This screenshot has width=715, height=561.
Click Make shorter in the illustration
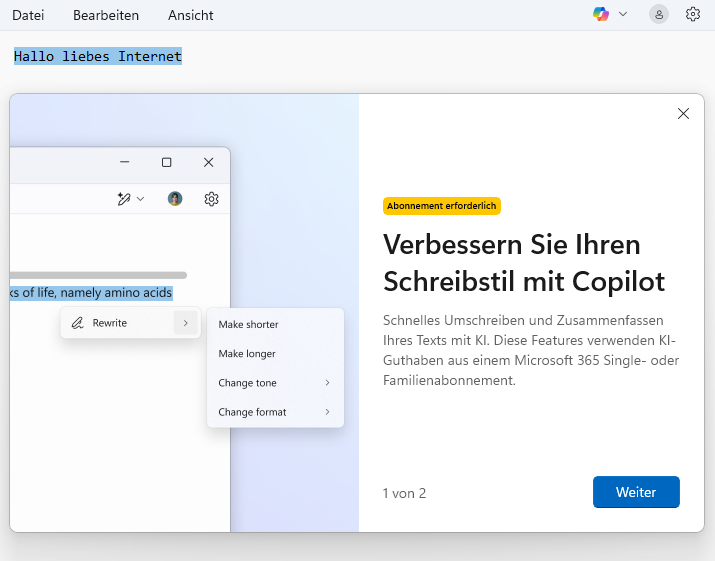tap(248, 325)
